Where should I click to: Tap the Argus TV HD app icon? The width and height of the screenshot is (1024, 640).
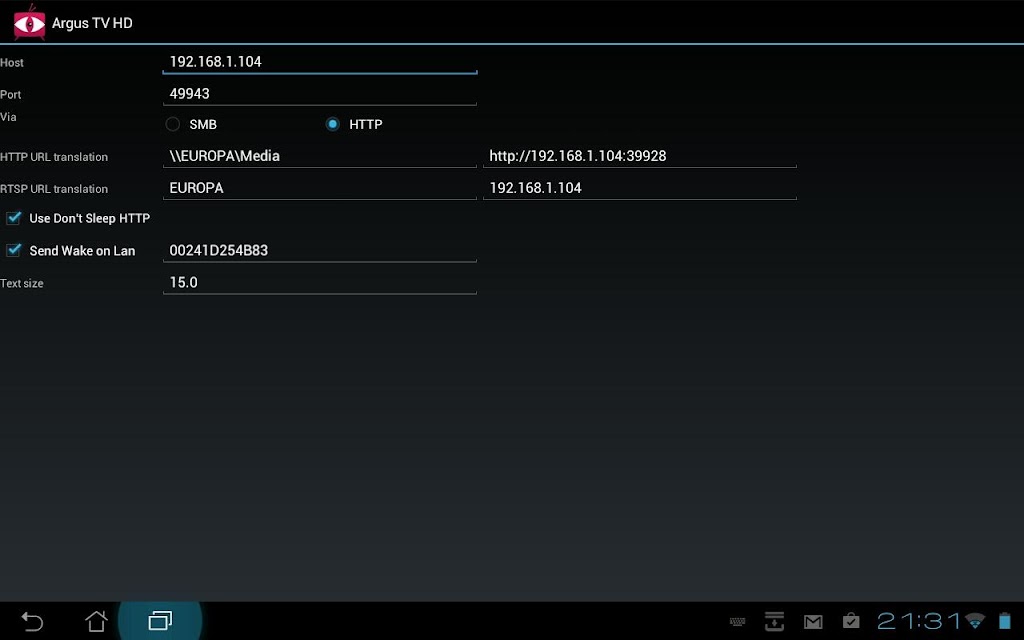pos(29,23)
